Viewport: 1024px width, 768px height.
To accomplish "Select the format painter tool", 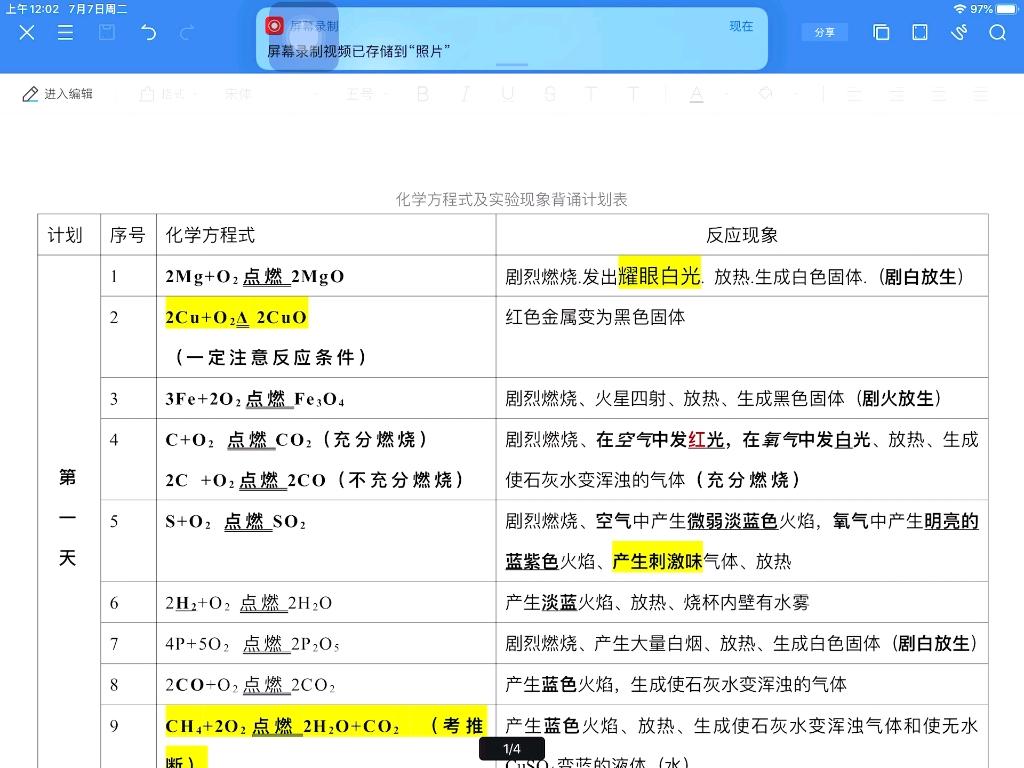I will click(x=145, y=93).
